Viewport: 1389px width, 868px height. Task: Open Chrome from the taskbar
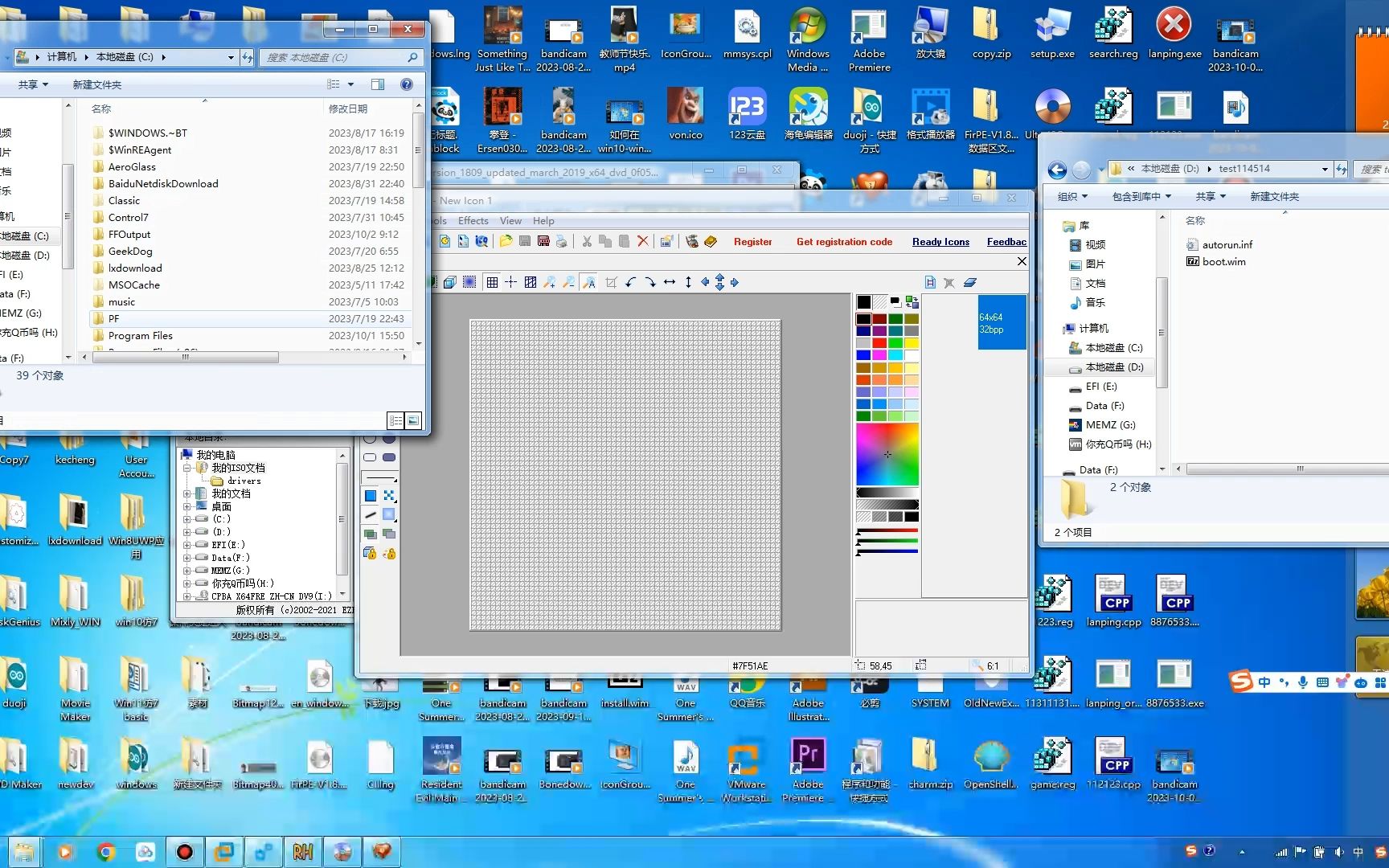[105, 852]
